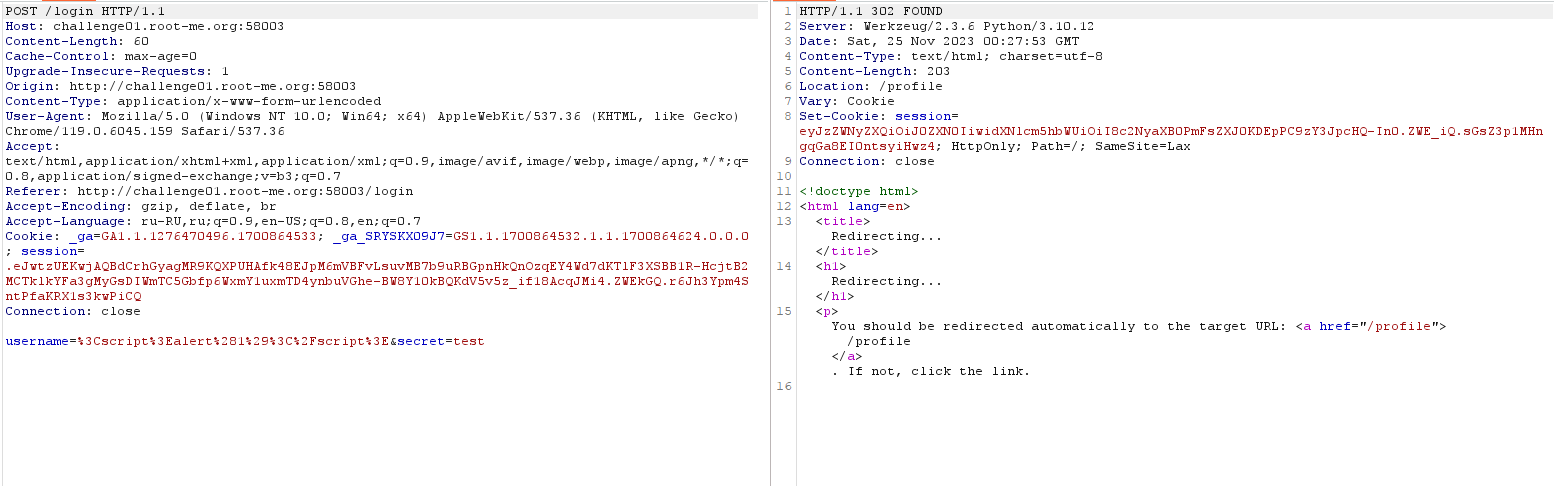Click the opening '<h1>' tag in the response
The image size is (1554, 486).
[830, 266]
